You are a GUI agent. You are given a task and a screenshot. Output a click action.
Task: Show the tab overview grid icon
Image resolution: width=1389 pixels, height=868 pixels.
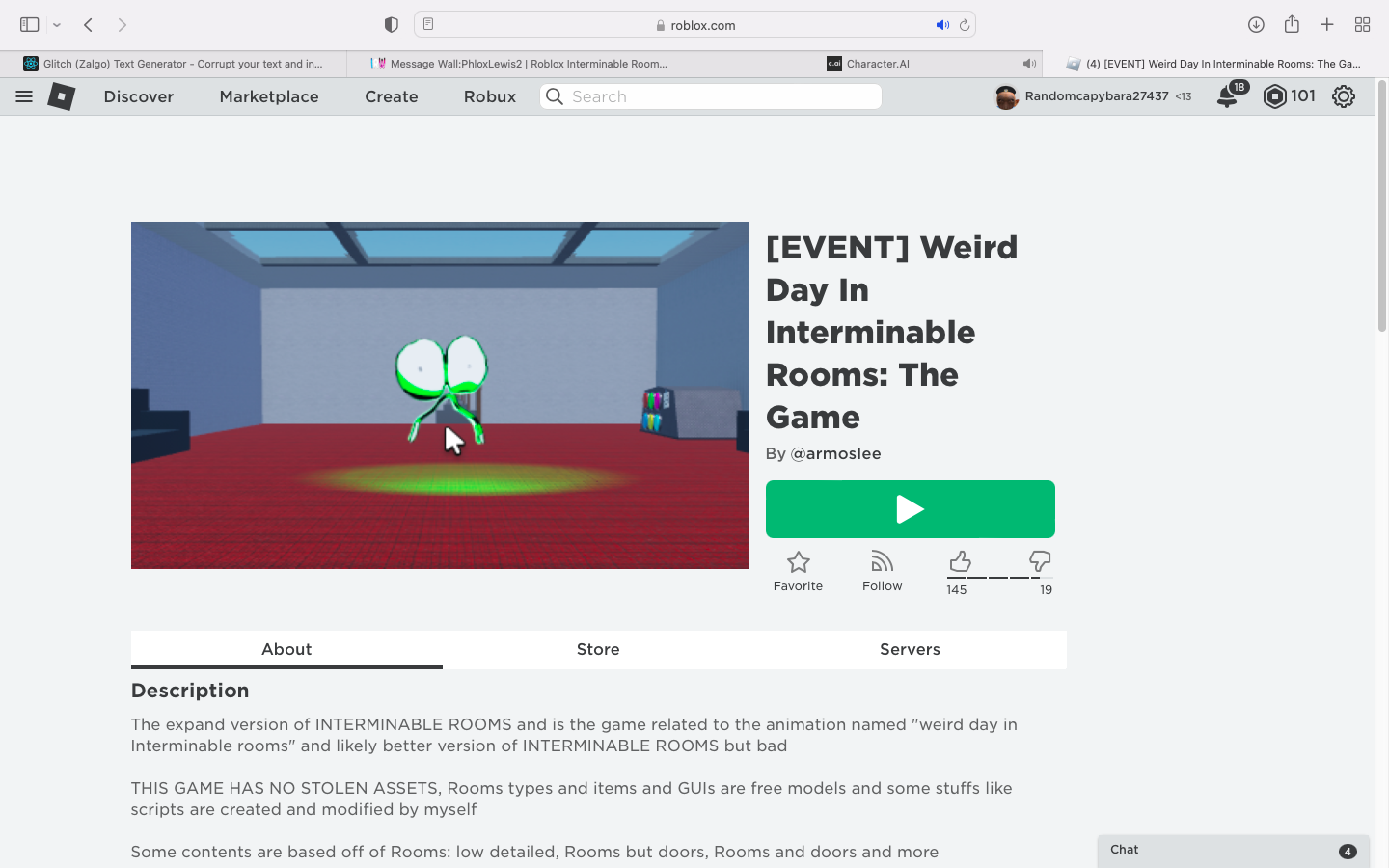1362,24
